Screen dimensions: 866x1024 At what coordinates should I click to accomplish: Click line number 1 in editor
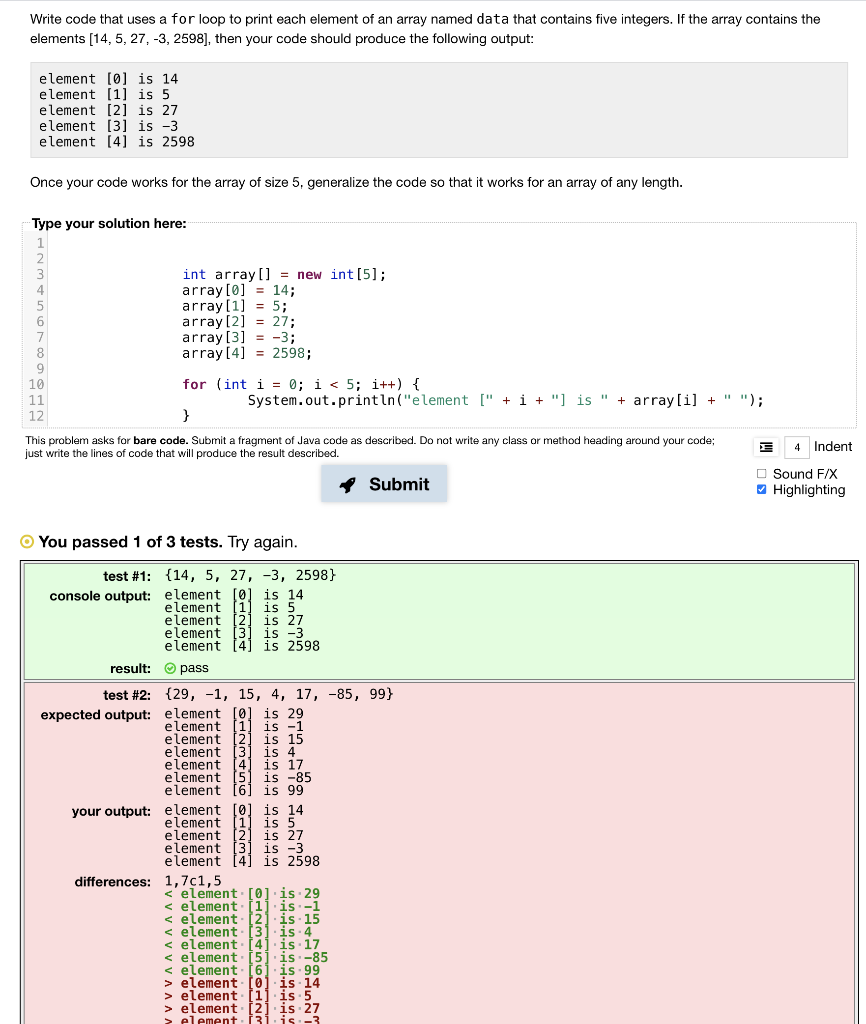[x=40, y=243]
